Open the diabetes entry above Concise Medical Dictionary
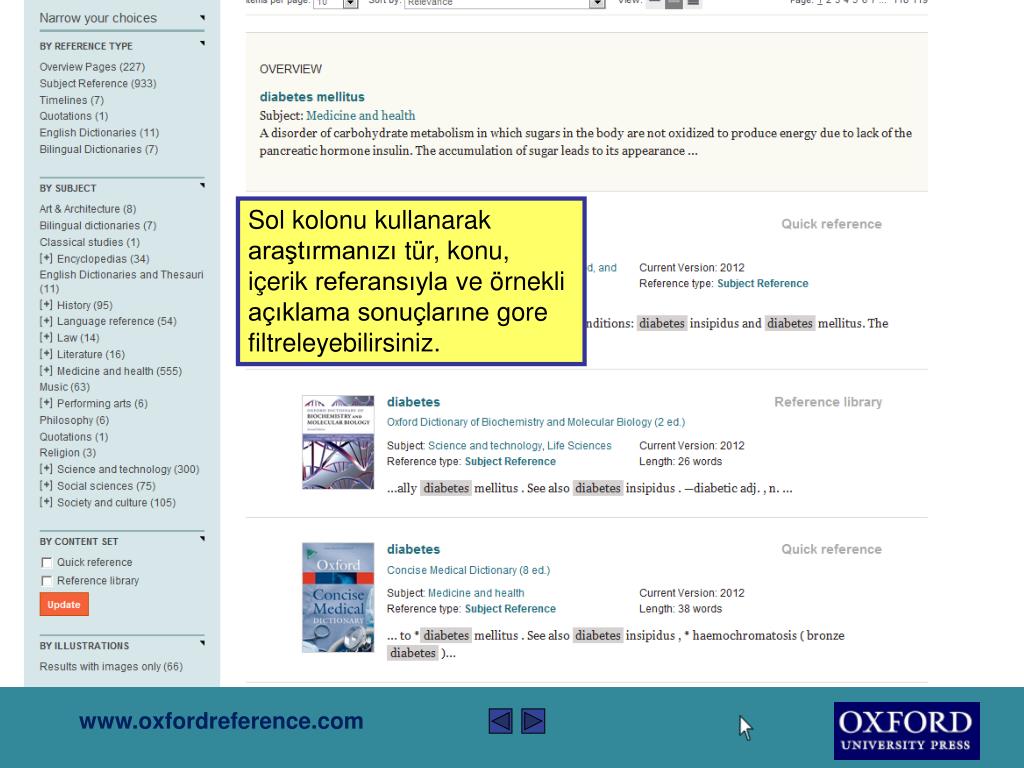 tap(413, 549)
